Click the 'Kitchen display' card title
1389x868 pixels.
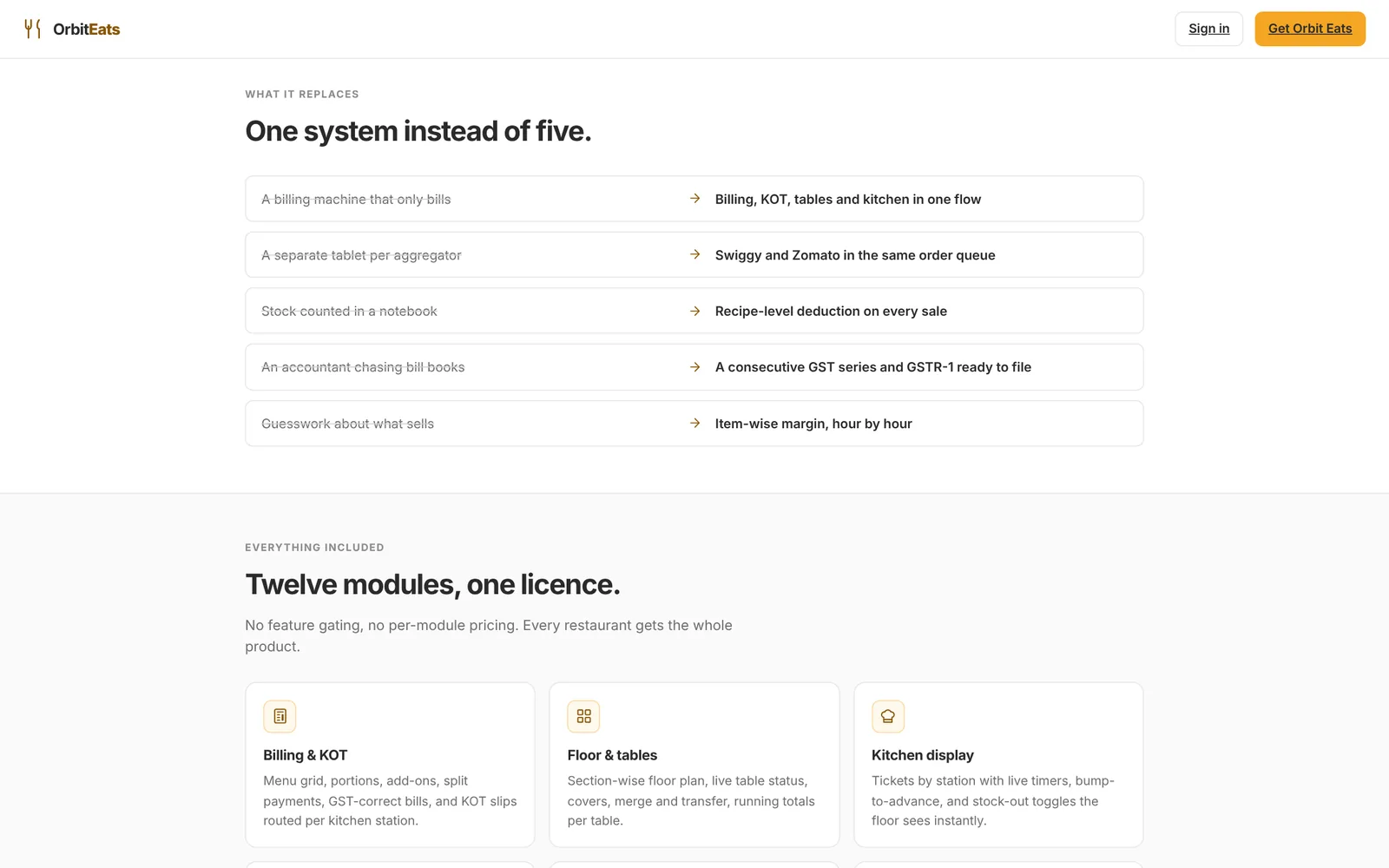(923, 755)
